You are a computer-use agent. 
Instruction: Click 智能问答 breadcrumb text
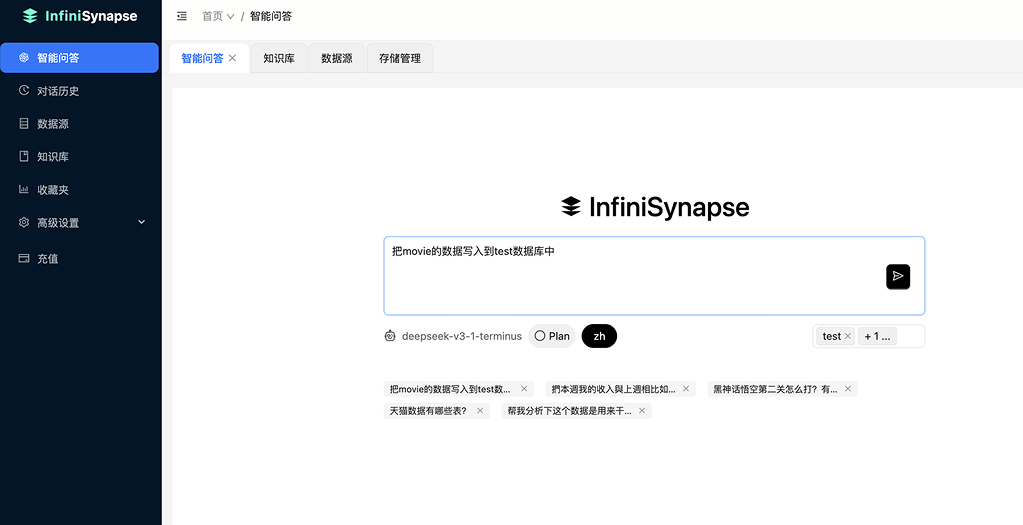click(x=271, y=16)
